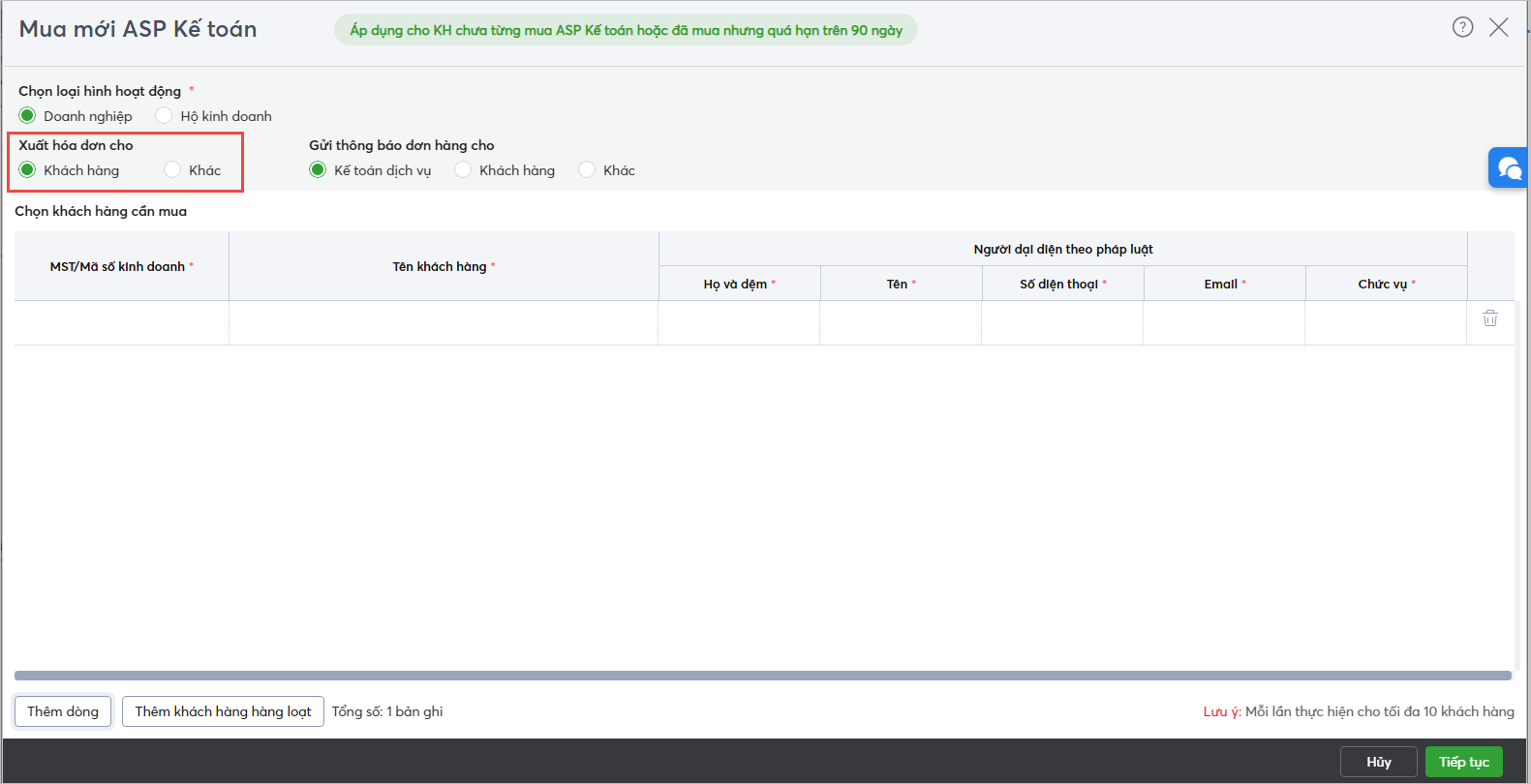Click the Chức vụ cell
Image resolution: width=1531 pixels, height=784 pixels.
click(1386, 322)
